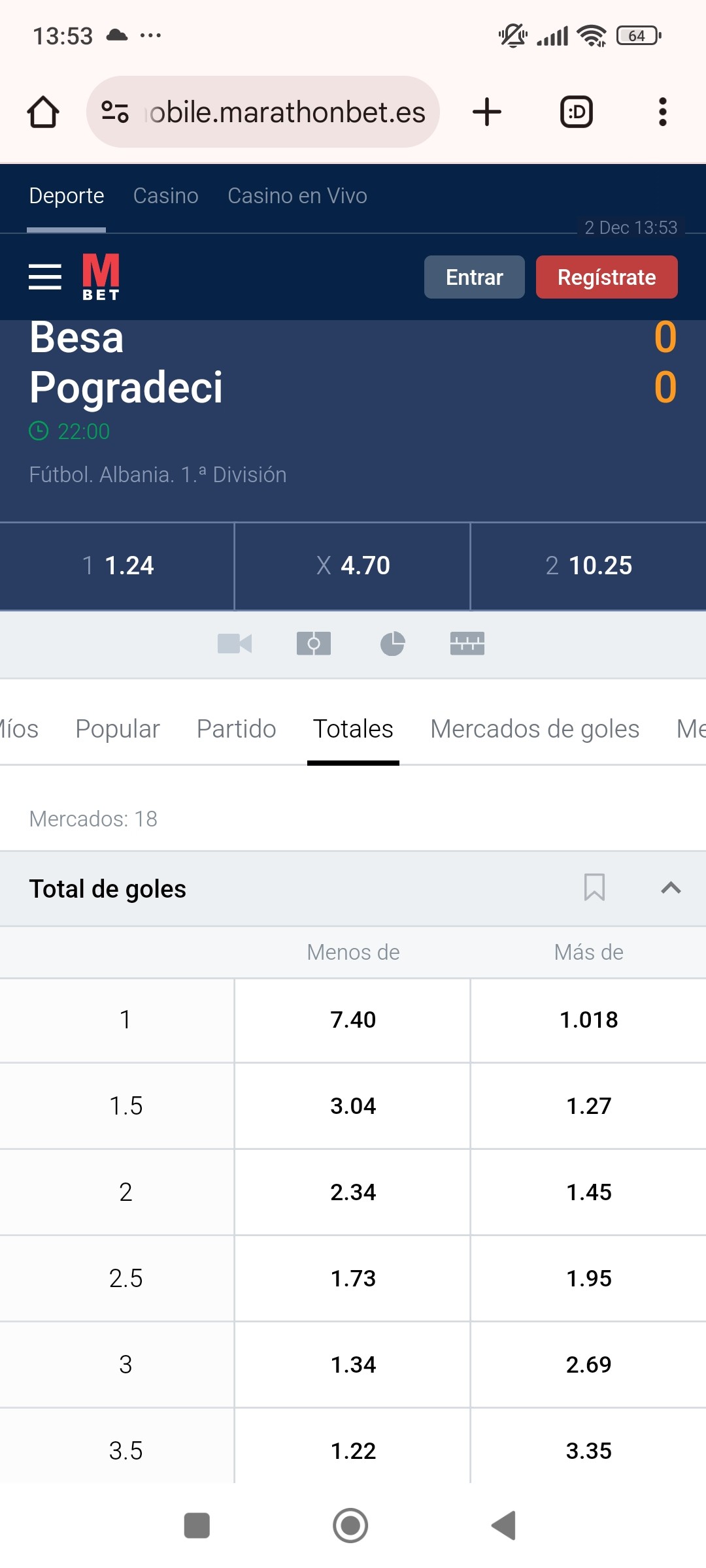Viewport: 706px width, 1568px height.
Task: Open the live video stream icon
Action: pos(235,644)
